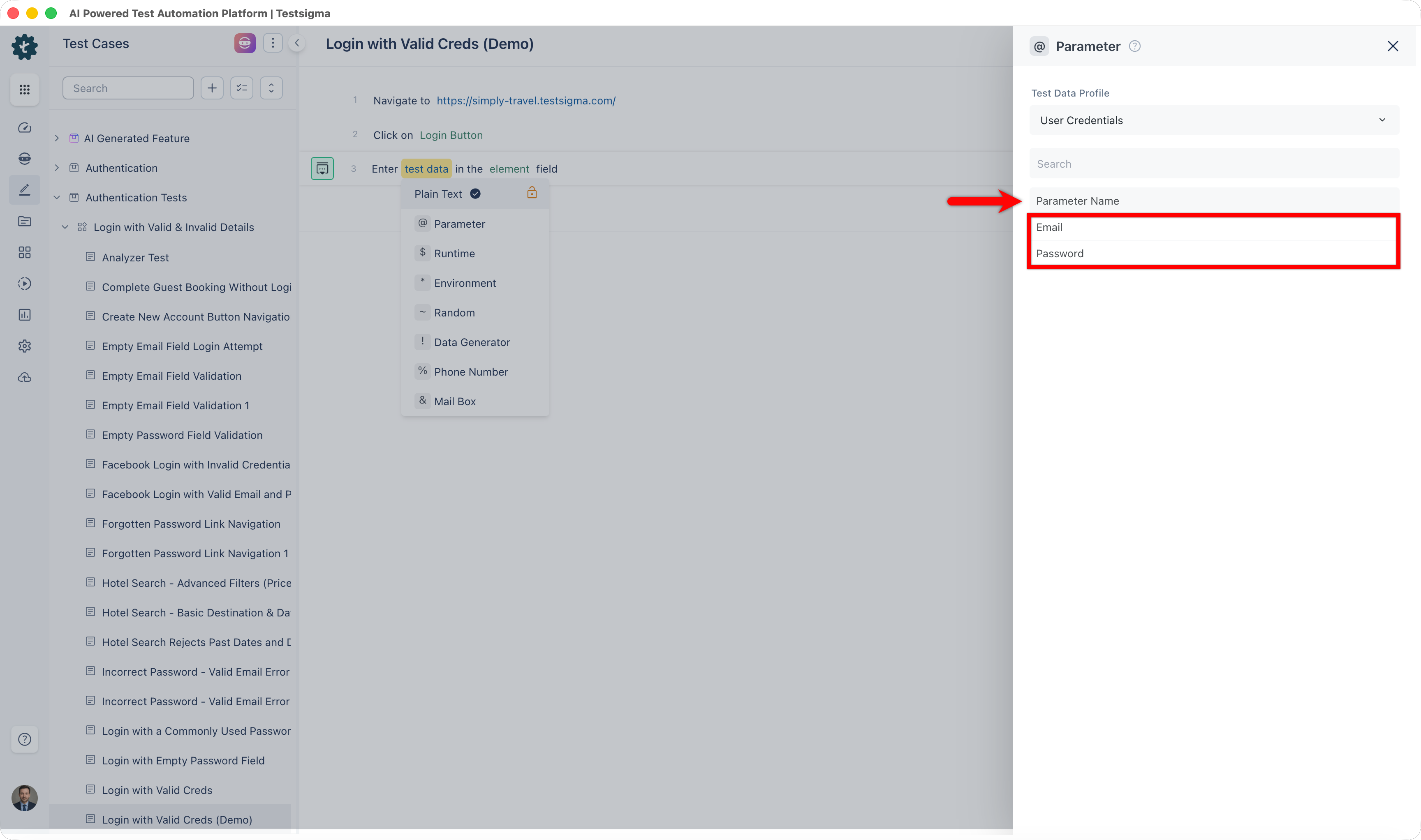Click the Parameter help question icon
Viewport: 1421px width, 840px height.
(1134, 46)
